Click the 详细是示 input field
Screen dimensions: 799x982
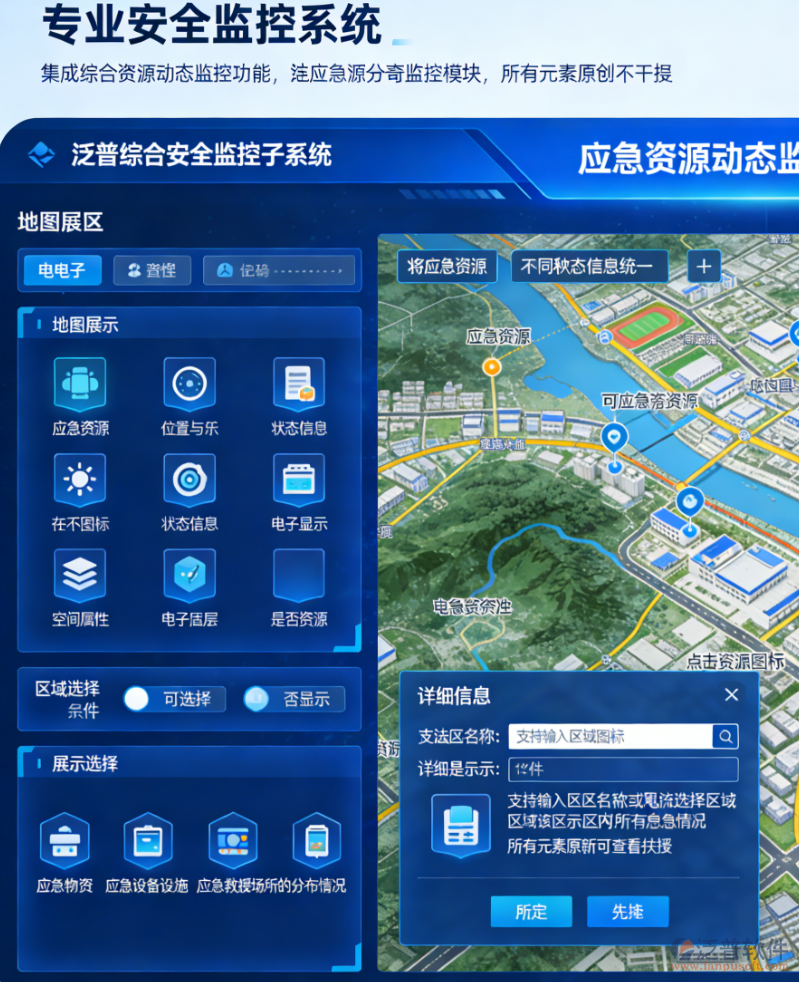tap(623, 769)
